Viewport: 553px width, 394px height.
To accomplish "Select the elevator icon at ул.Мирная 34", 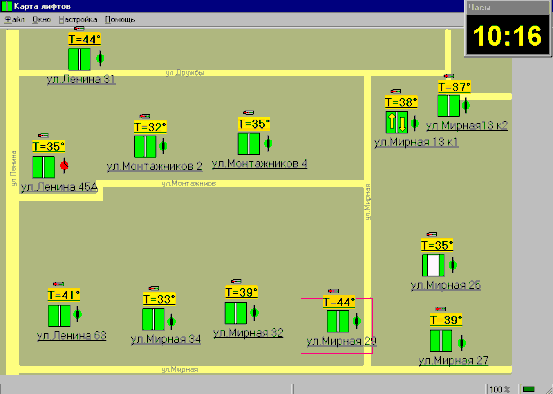I will 153,320.
